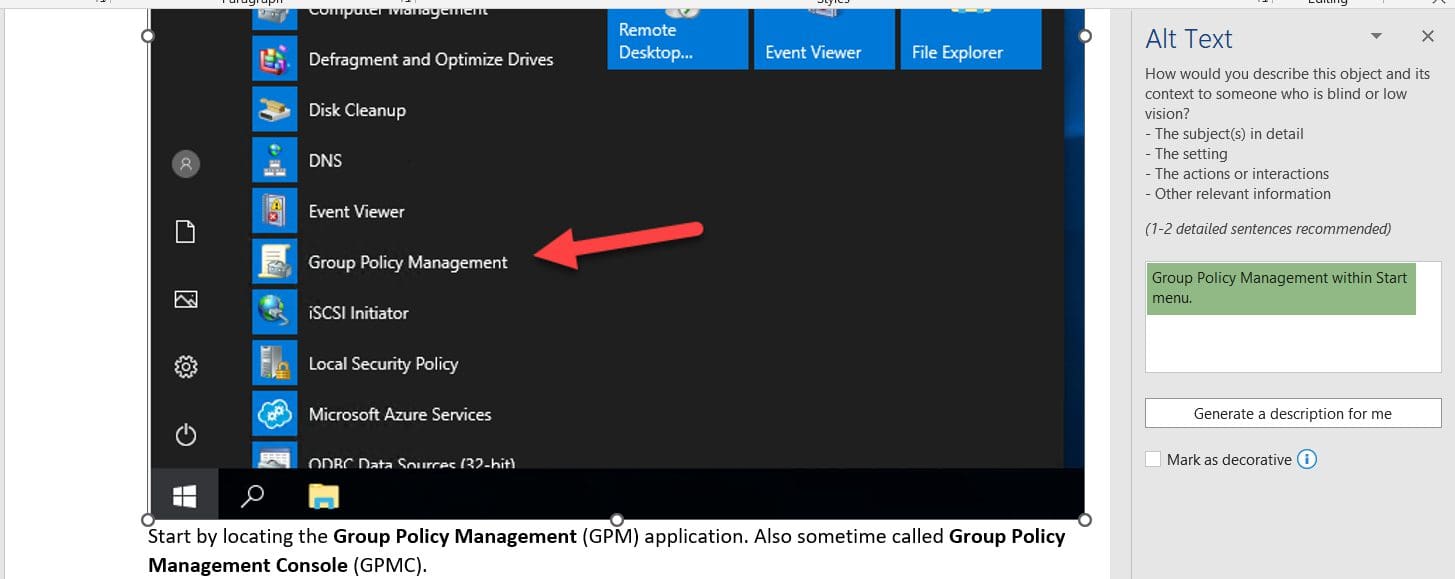Click the Event Viewer tile
This screenshot has height=579, width=1455.
[x=824, y=39]
